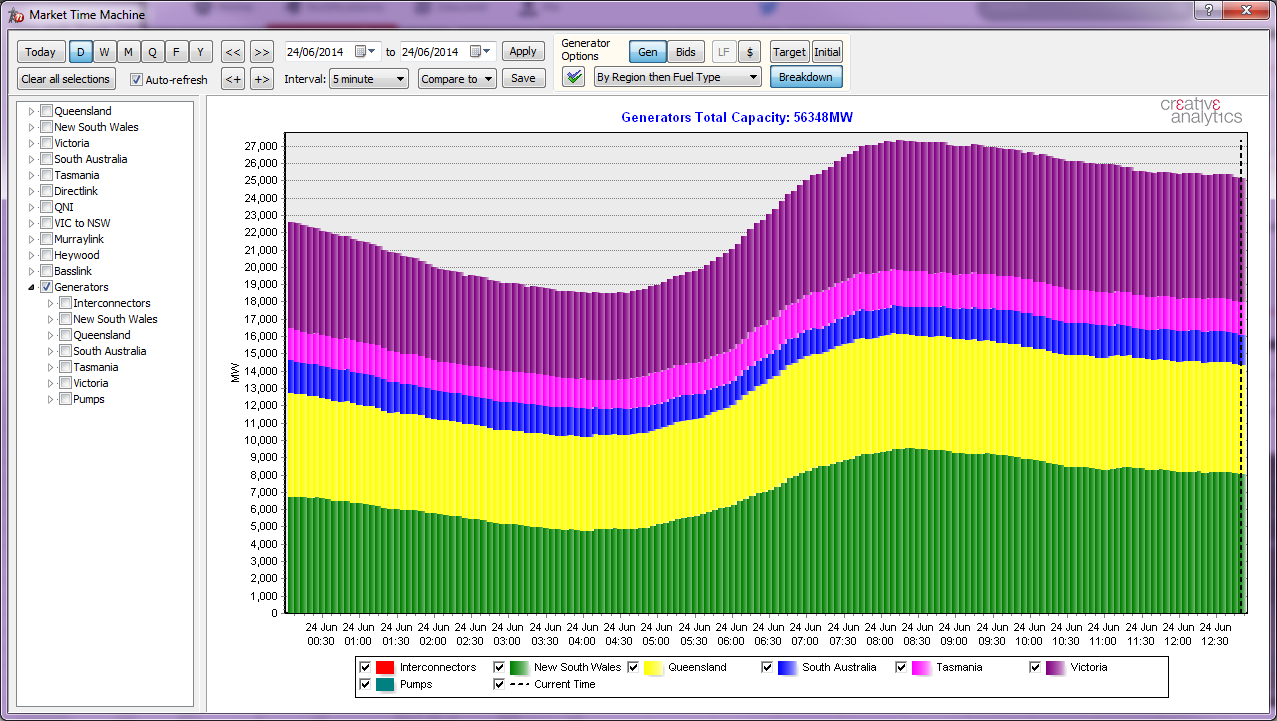
Task: Click the dashed Current Time marker line
Action: (x=1241, y=375)
